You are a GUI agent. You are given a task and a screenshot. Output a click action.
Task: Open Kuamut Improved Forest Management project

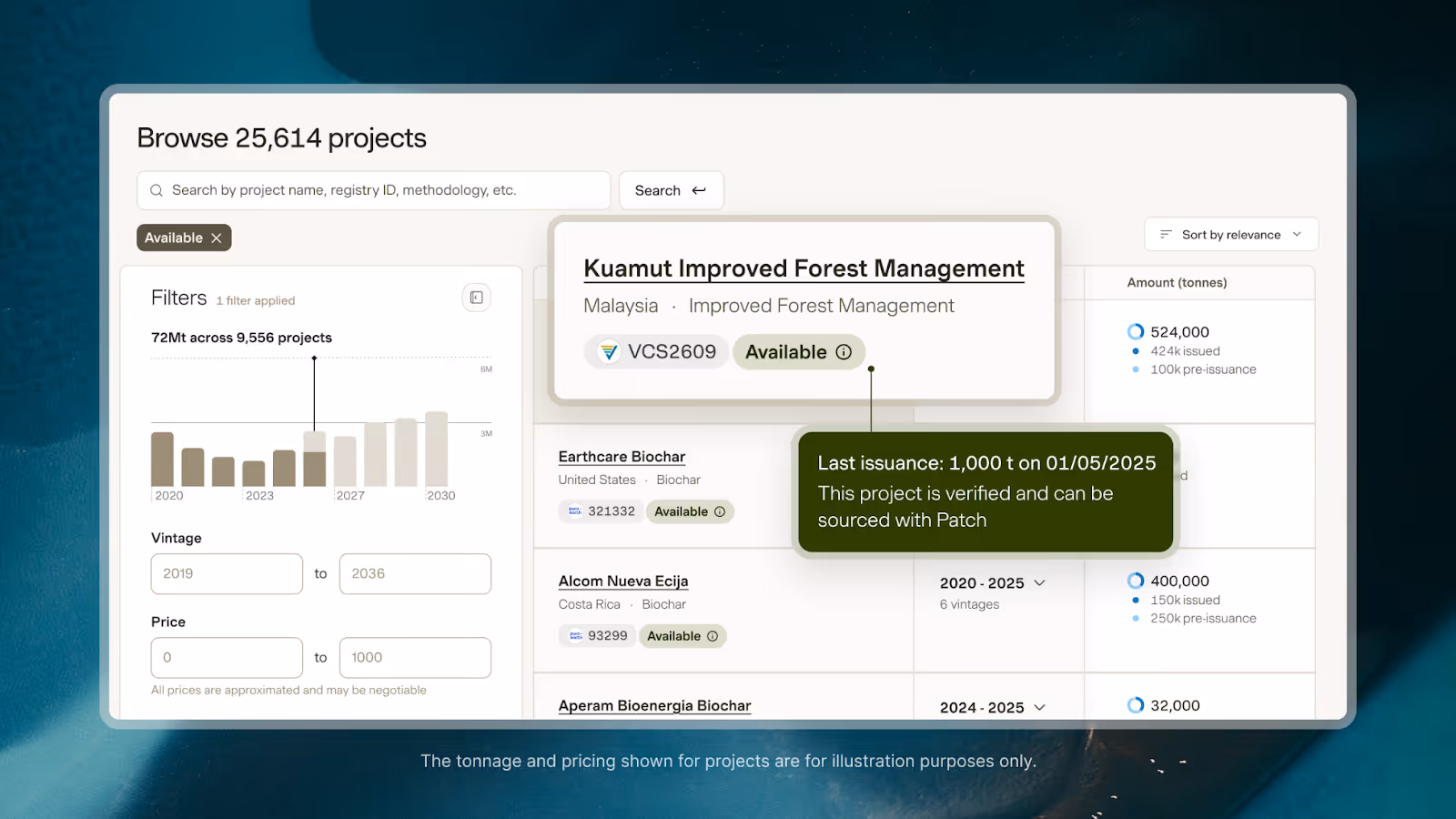[804, 268]
